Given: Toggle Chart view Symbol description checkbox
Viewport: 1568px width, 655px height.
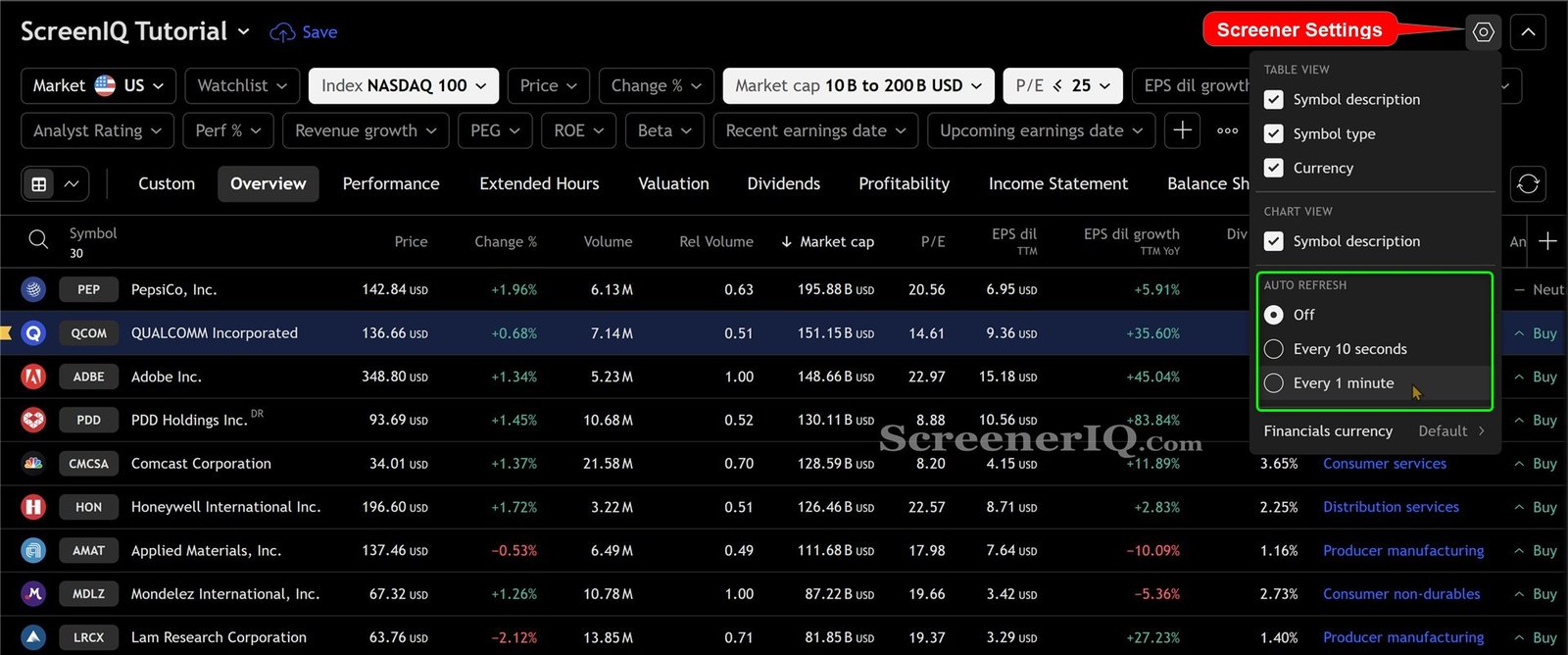Looking at the screenshot, I should coord(1273,241).
